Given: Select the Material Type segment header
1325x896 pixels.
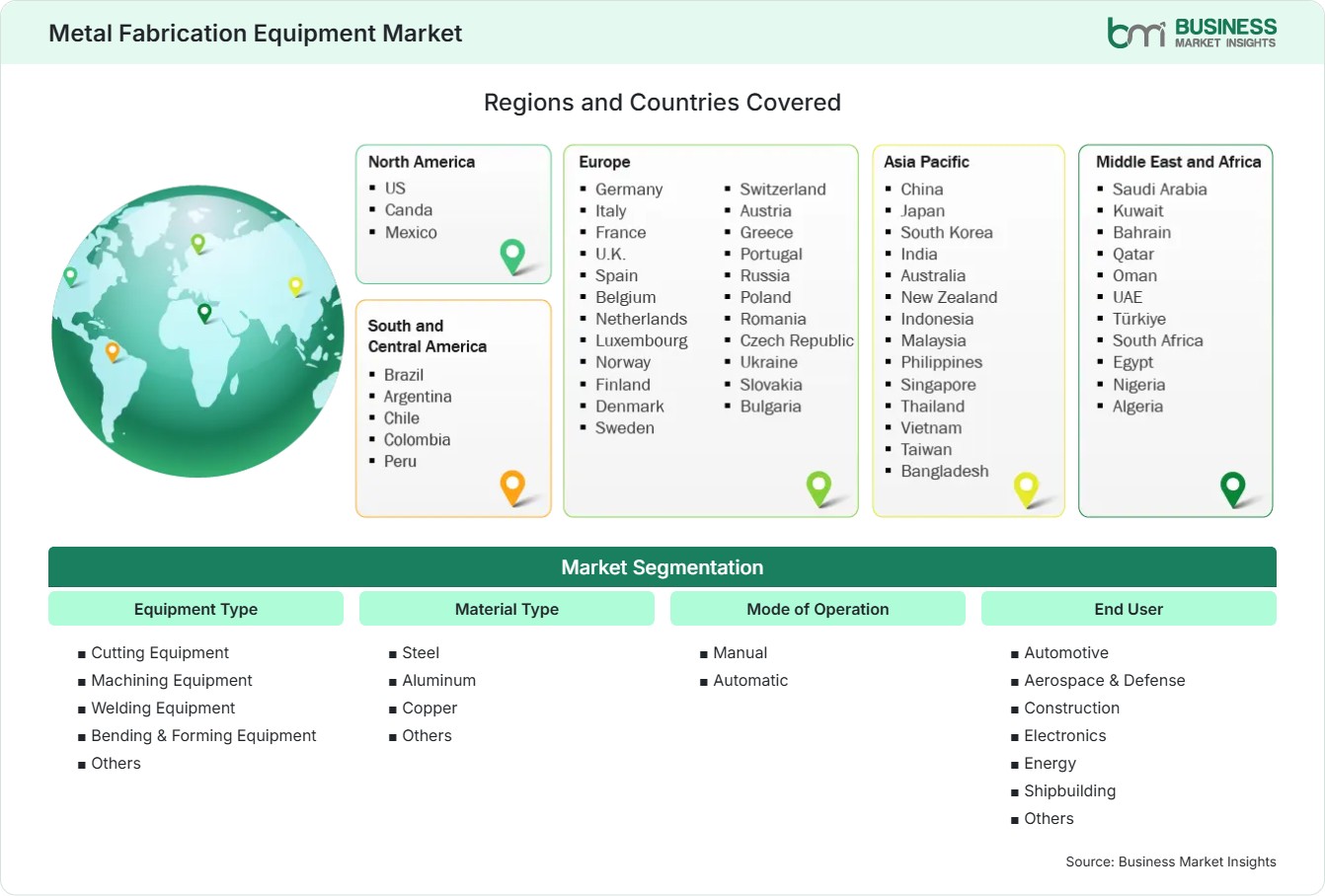Looking at the screenshot, I should coord(507,609).
